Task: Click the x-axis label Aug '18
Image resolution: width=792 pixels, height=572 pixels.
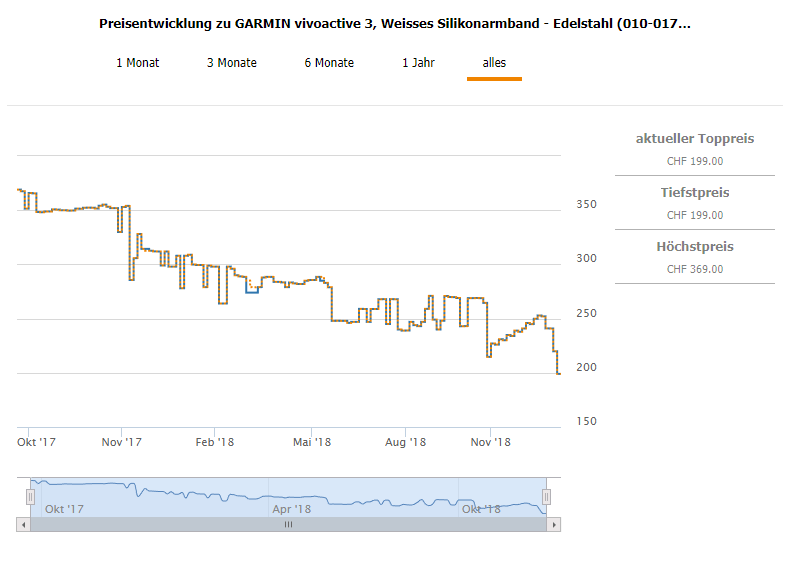Action: coord(405,442)
